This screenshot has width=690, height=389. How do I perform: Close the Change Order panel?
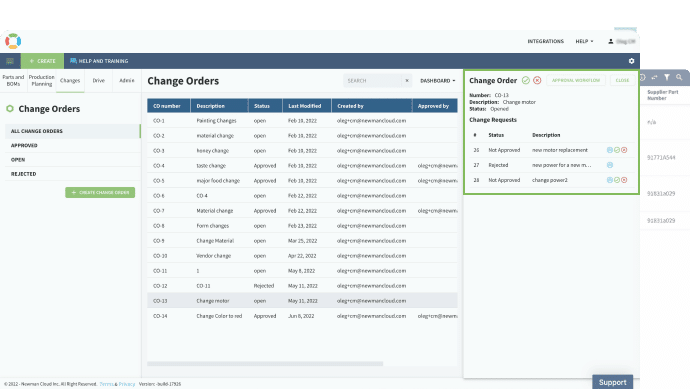coord(622,80)
